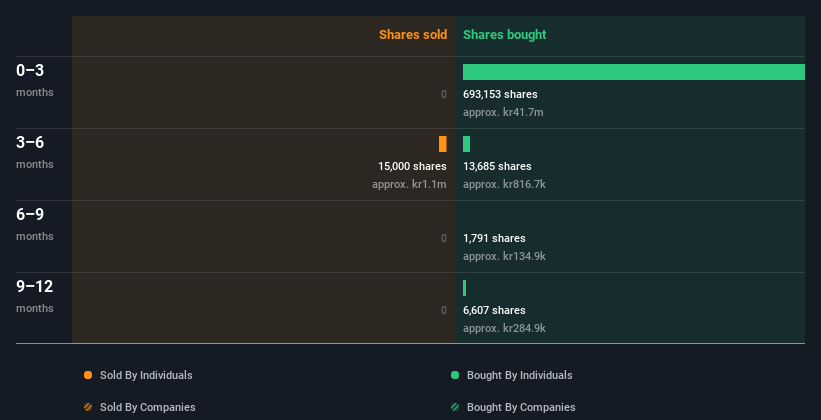
Task: Click the orange Sold By Individuals legend dot
Action: [88, 375]
